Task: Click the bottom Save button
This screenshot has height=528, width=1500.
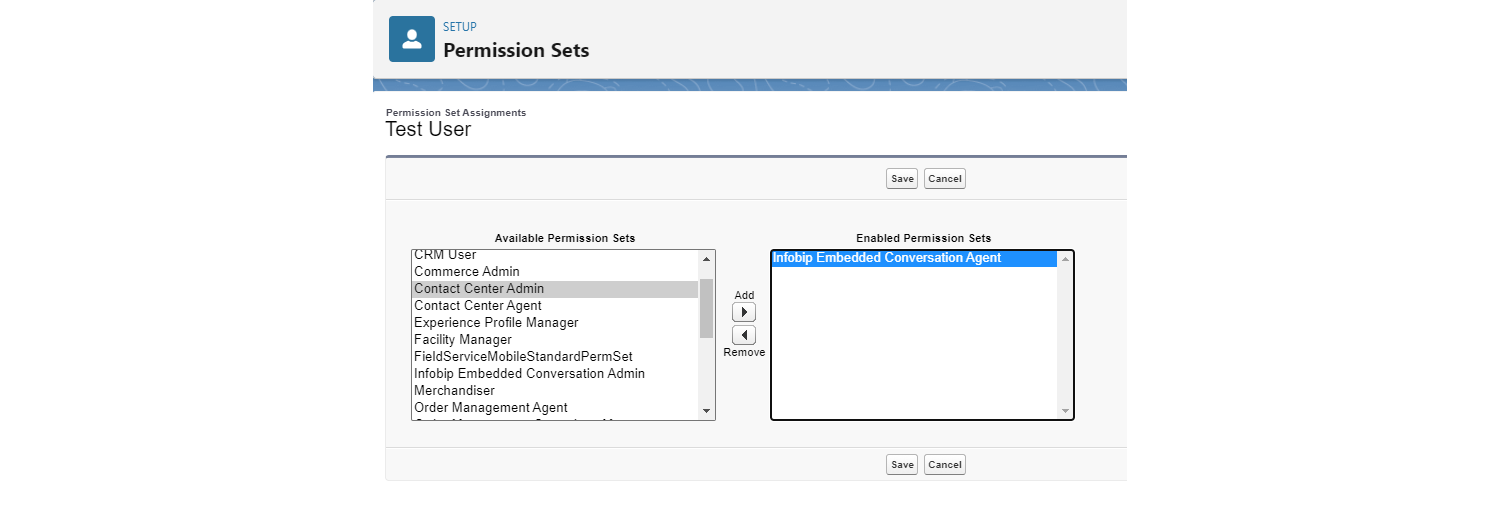Action: click(x=902, y=465)
